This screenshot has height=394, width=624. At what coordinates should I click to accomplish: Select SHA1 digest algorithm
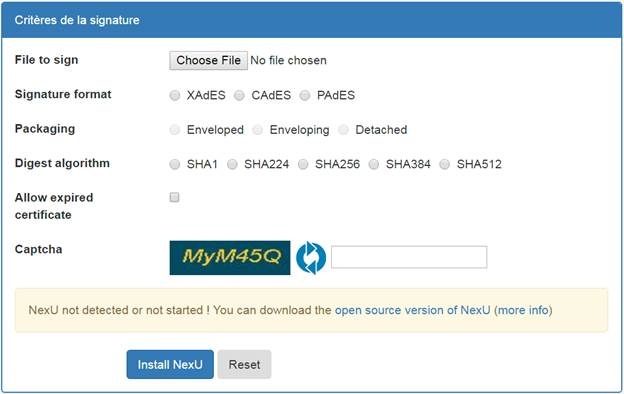tap(175, 164)
